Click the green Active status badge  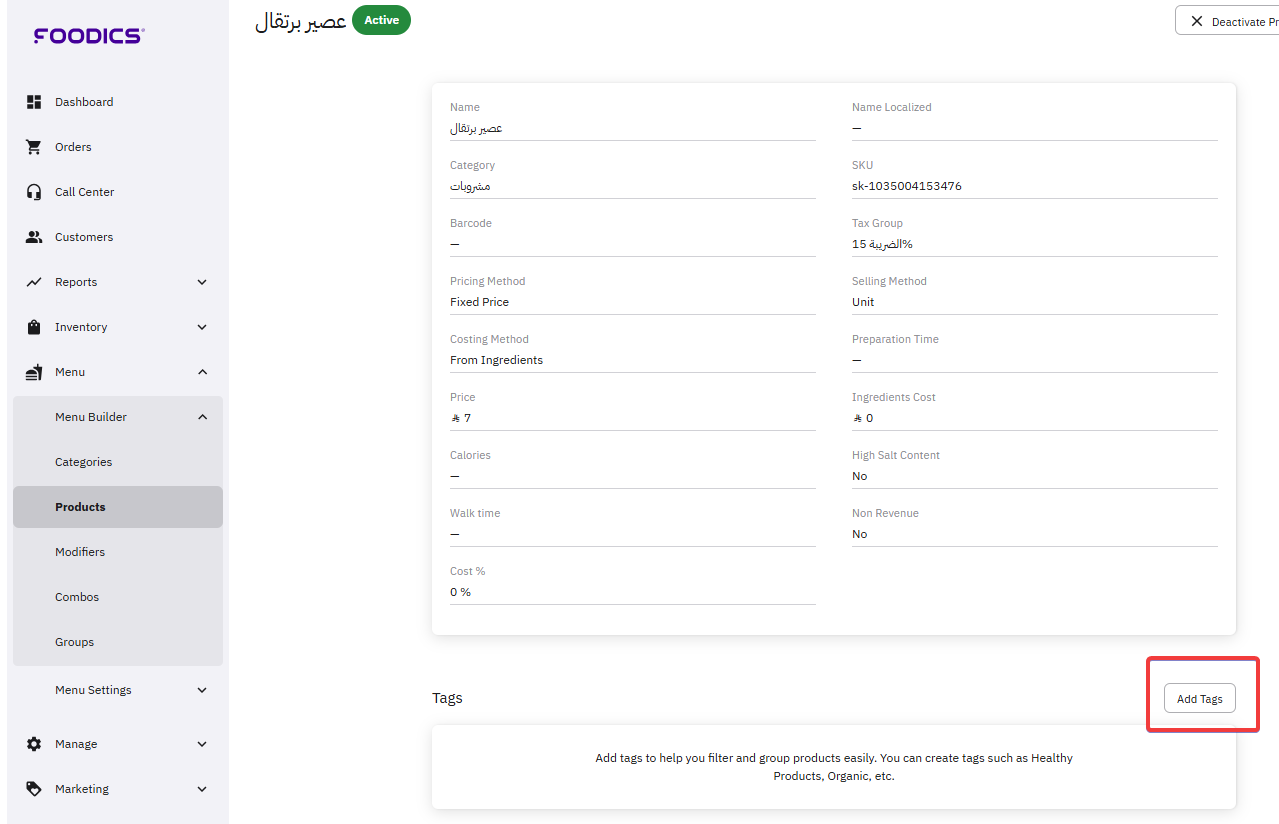point(381,20)
